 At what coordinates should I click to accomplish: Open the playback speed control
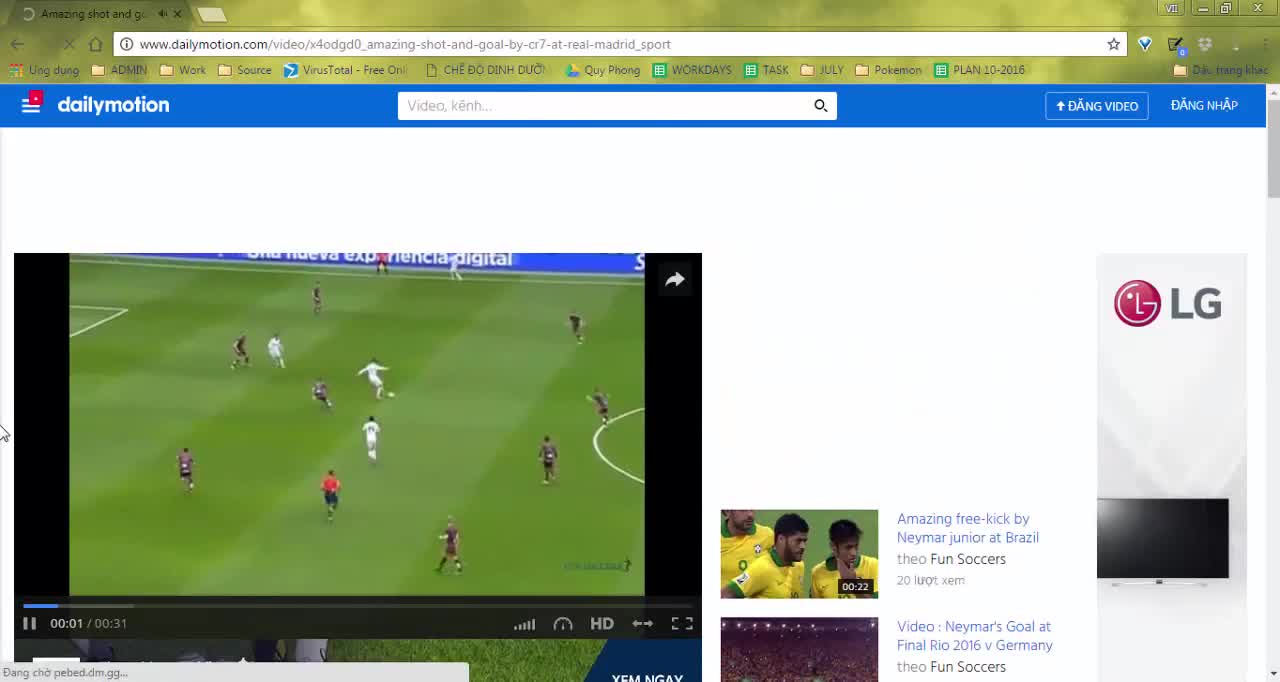point(563,624)
